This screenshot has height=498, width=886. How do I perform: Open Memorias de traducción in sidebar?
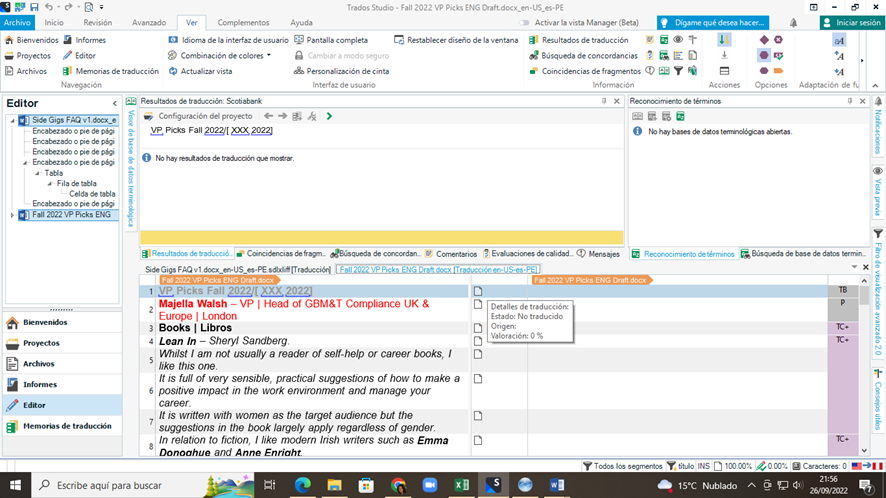point(62,426)
